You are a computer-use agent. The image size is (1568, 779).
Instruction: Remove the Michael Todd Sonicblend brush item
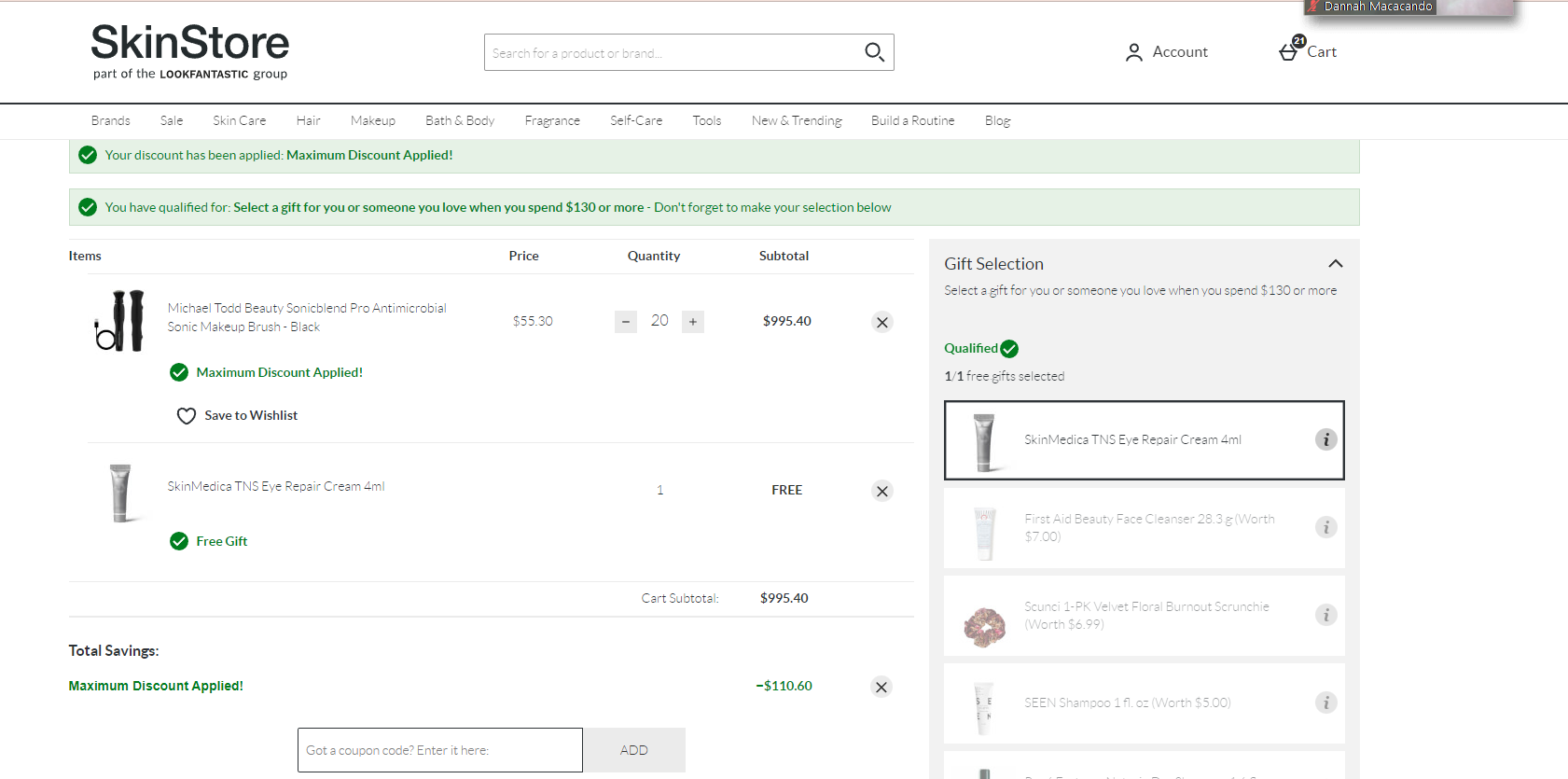882,322
